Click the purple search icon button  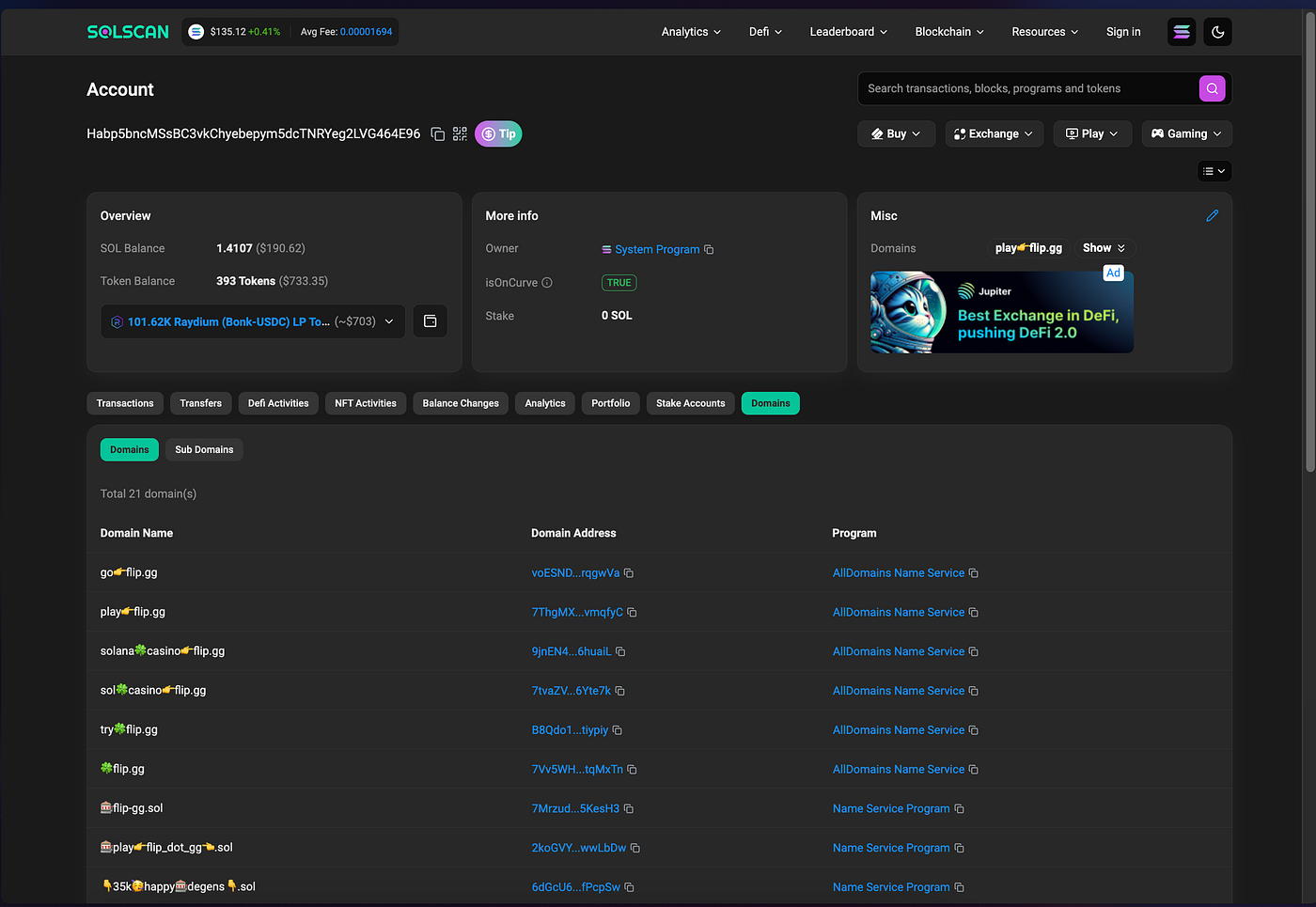pyautogui.click(x=1212, y=88)
